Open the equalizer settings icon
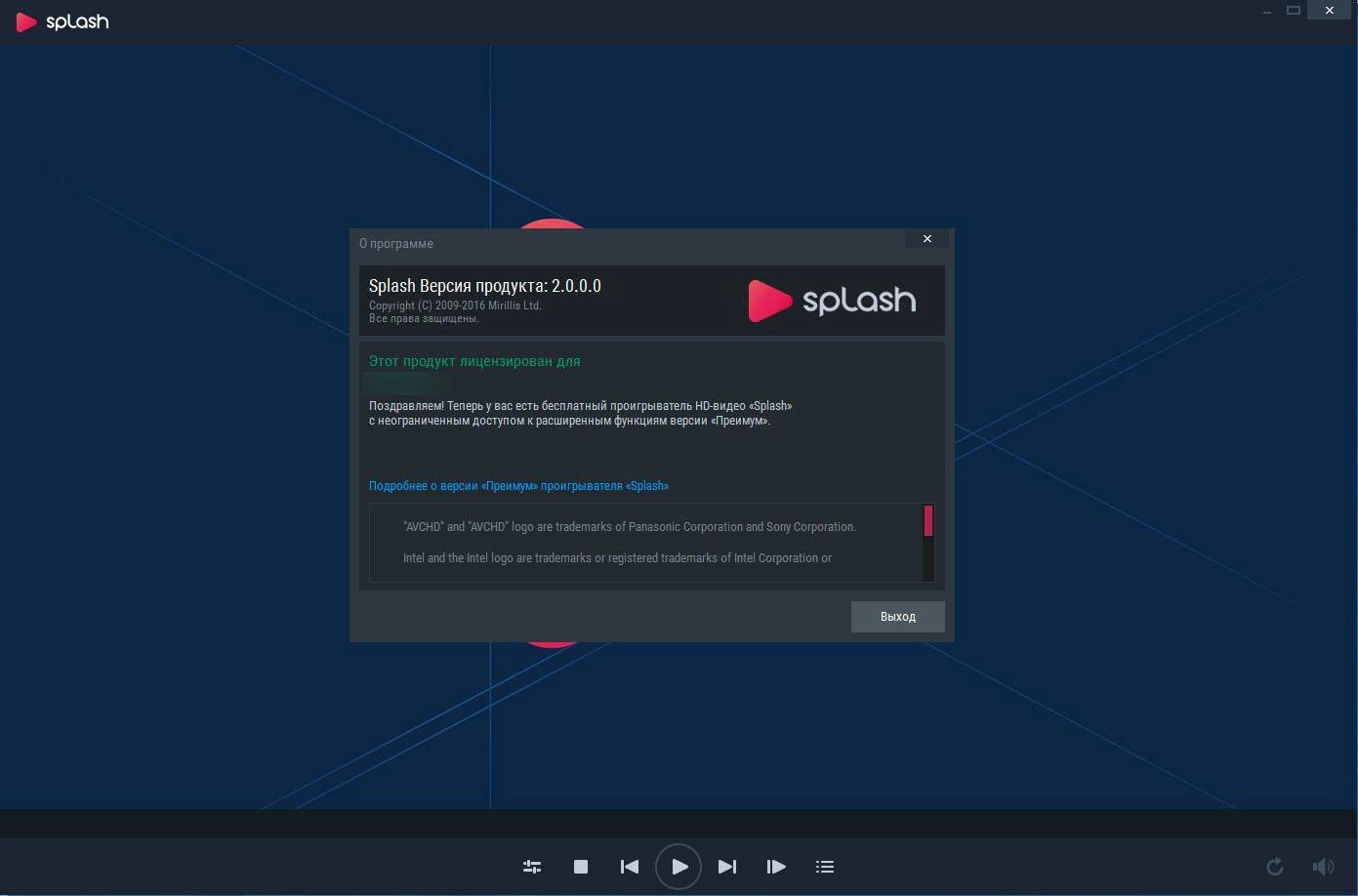Image resolution: width=1358 pixels, height=896 pixels. [x=532, y=867]
